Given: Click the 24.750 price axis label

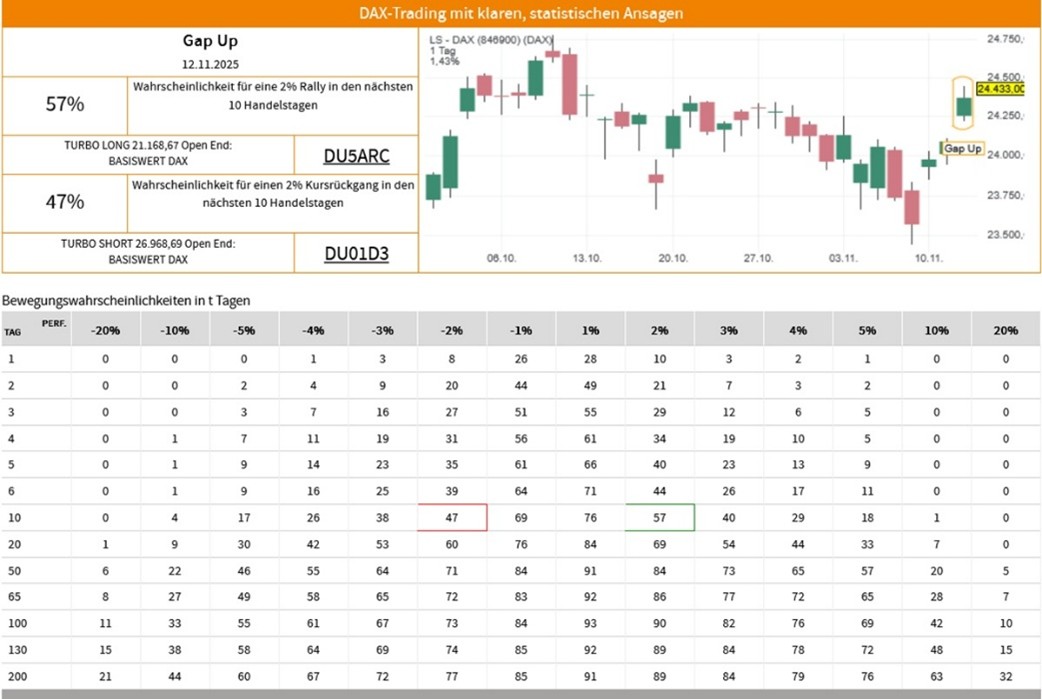Looking at the screenshot, I should click(1005, 39).
